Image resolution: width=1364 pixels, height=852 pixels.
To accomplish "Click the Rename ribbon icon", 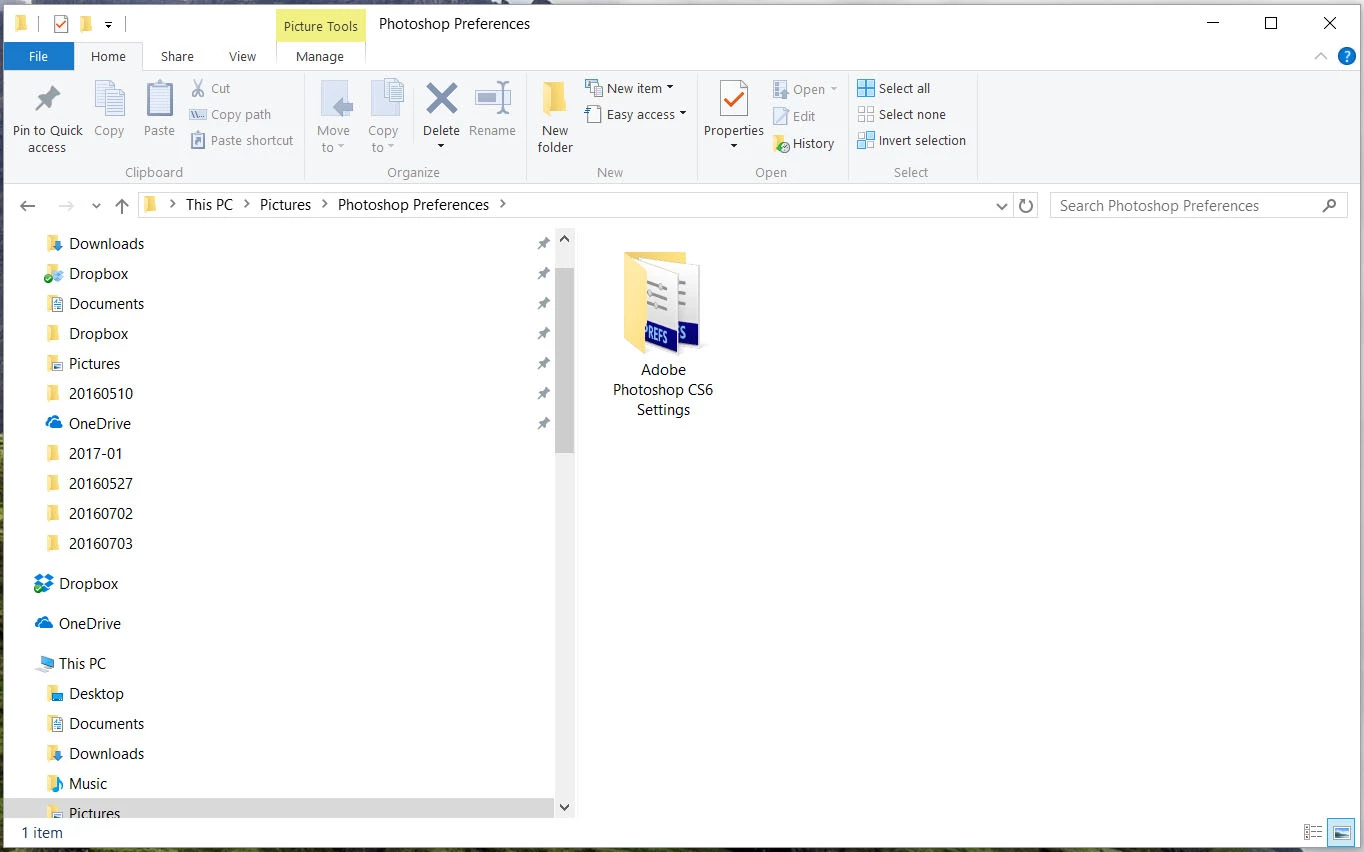I will pos(493,99).
